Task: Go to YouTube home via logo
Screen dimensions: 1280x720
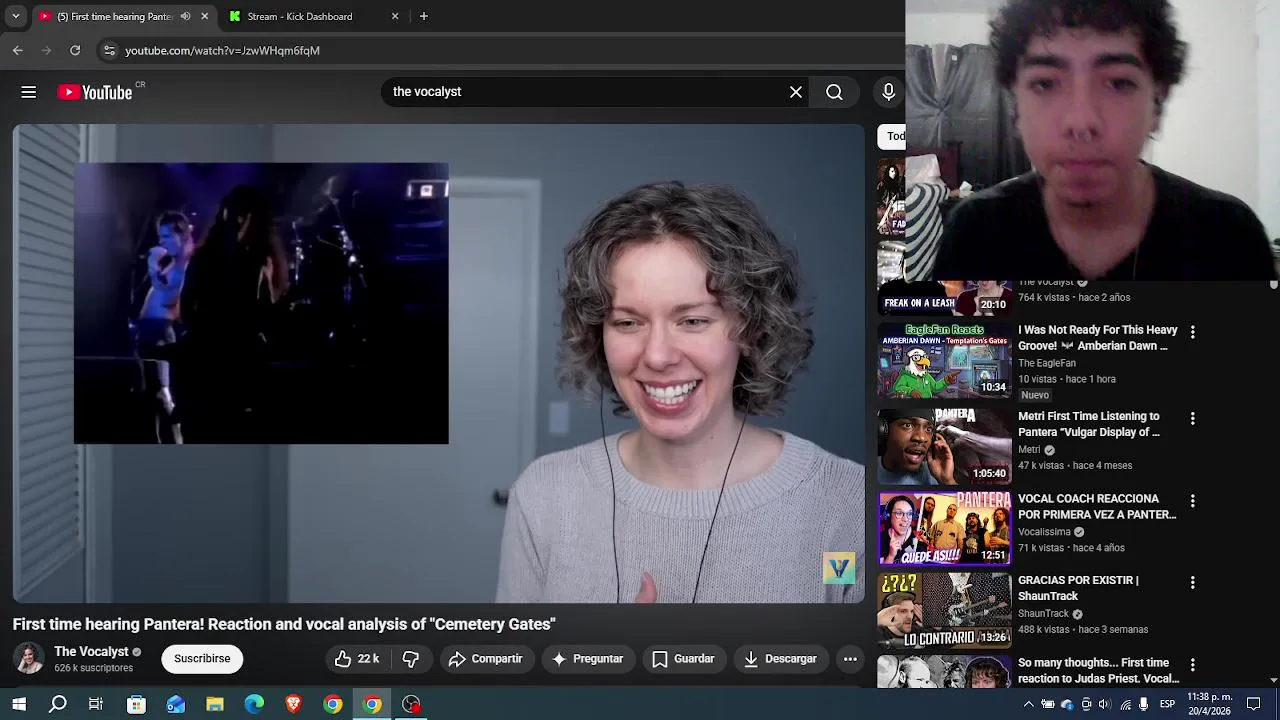Action: click(95, 92)
